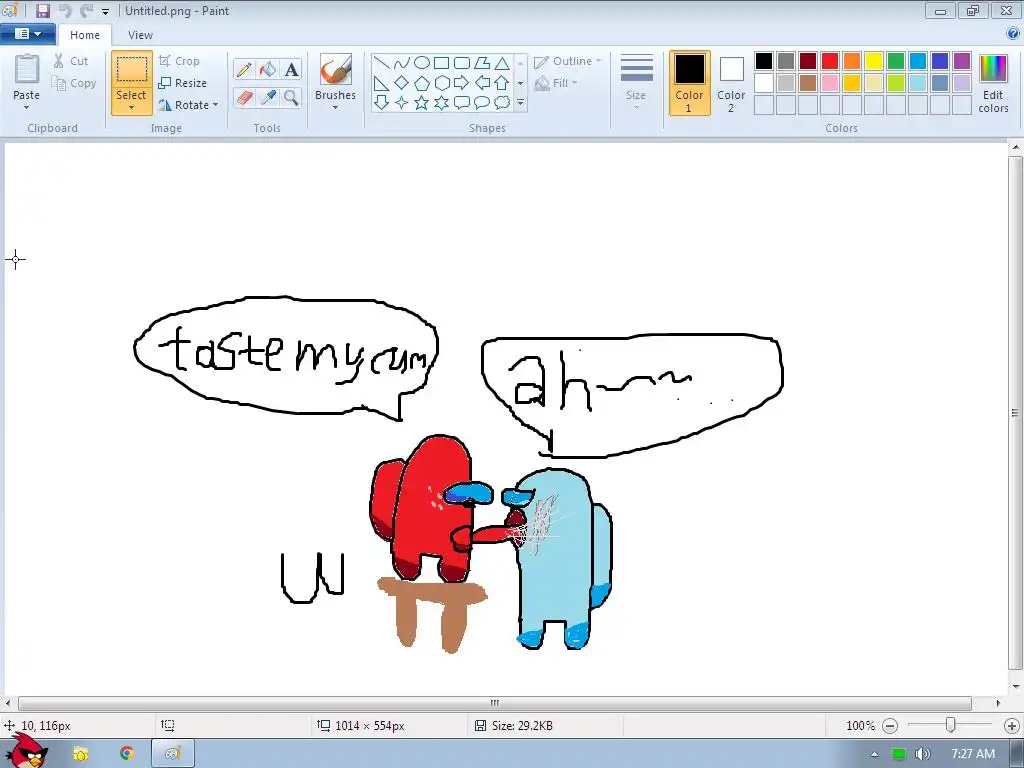Open Chrome from the taskbar
Viewport: 1024px width, 768px height.
tap(127, 754)
